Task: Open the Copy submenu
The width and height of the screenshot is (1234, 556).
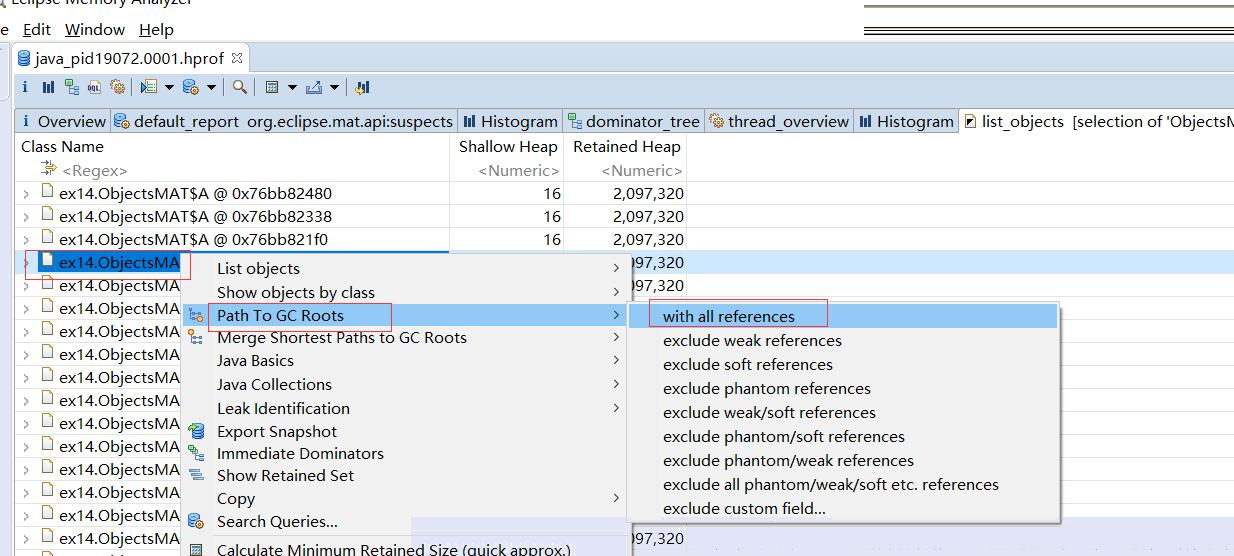Action: click(x=405, y=498)
